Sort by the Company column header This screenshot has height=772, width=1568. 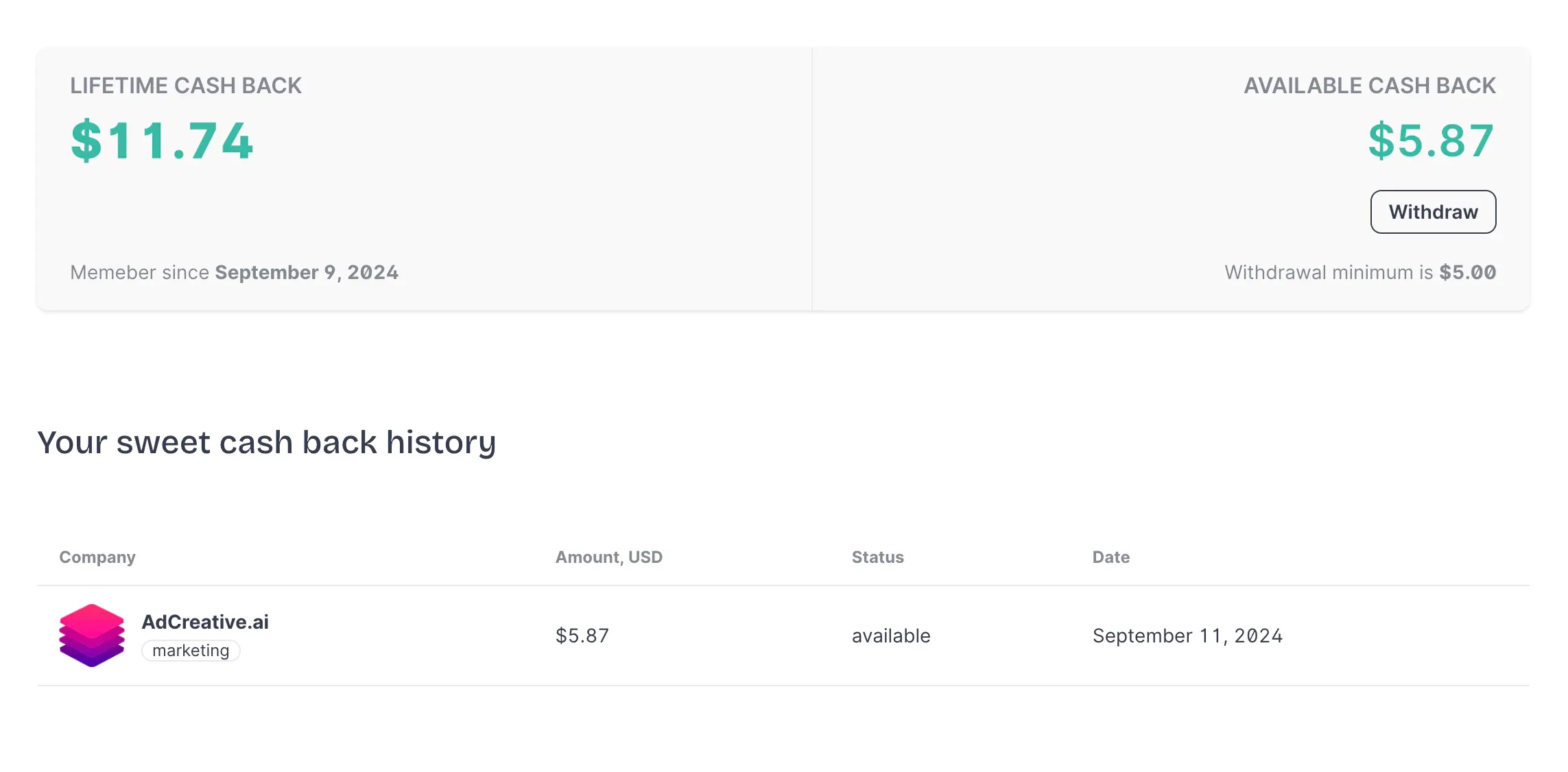click(x=97, y=557)
